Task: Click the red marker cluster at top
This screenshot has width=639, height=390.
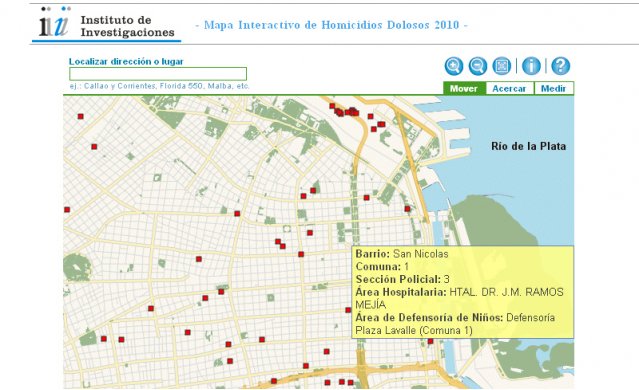Action: [345, 110]
